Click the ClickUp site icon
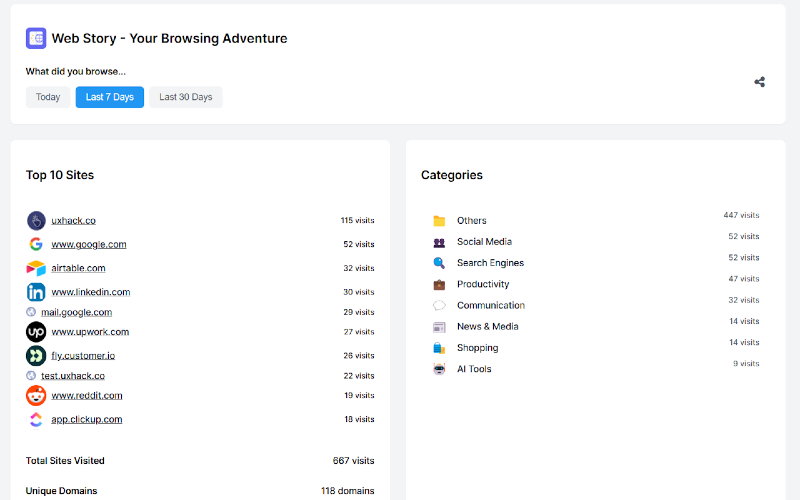The width and height of the screenshot is (800, 500). [36, 419]
